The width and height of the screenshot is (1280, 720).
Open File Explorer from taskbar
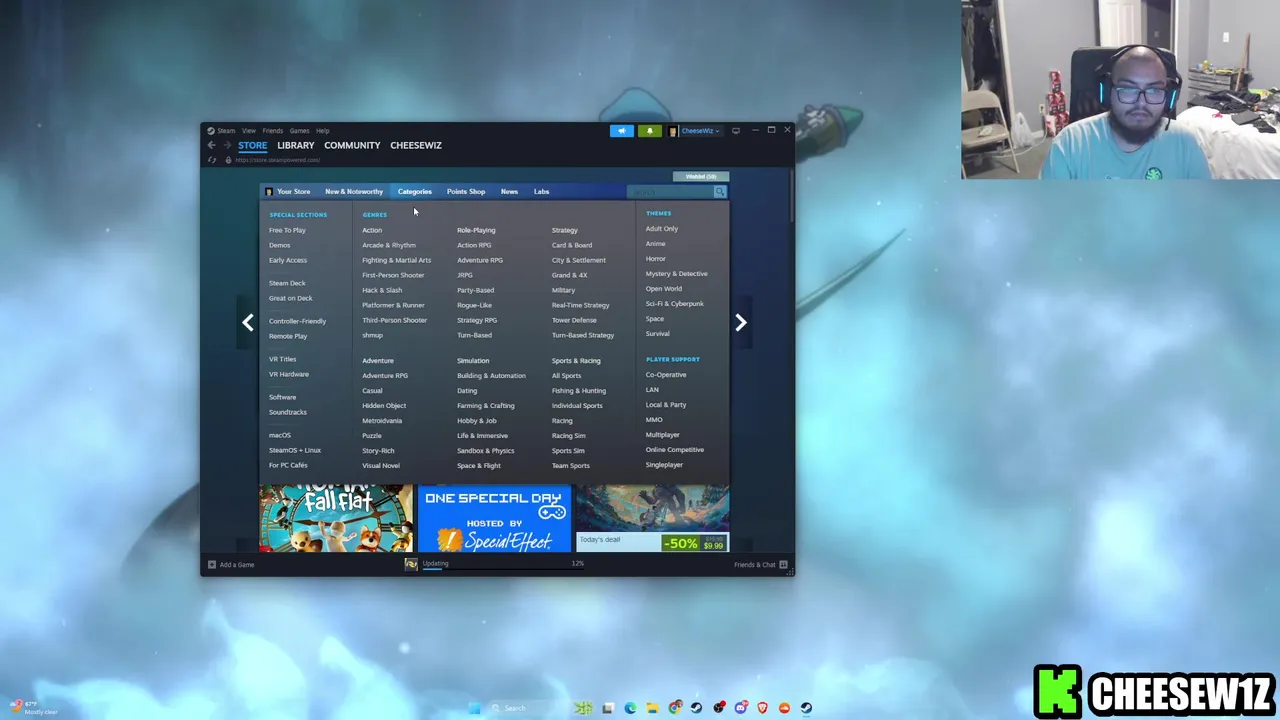tap(652, 708)
